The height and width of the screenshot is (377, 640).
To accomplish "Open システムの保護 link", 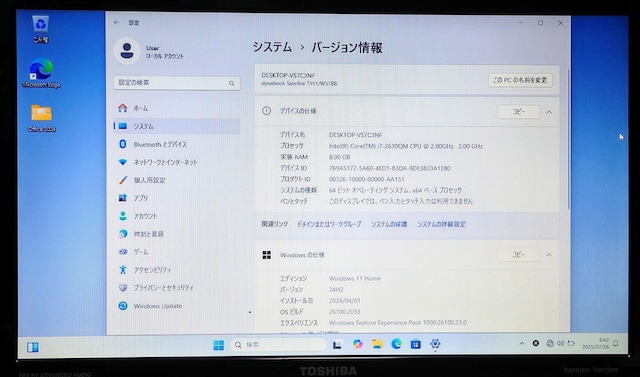I will click(389, 224).
